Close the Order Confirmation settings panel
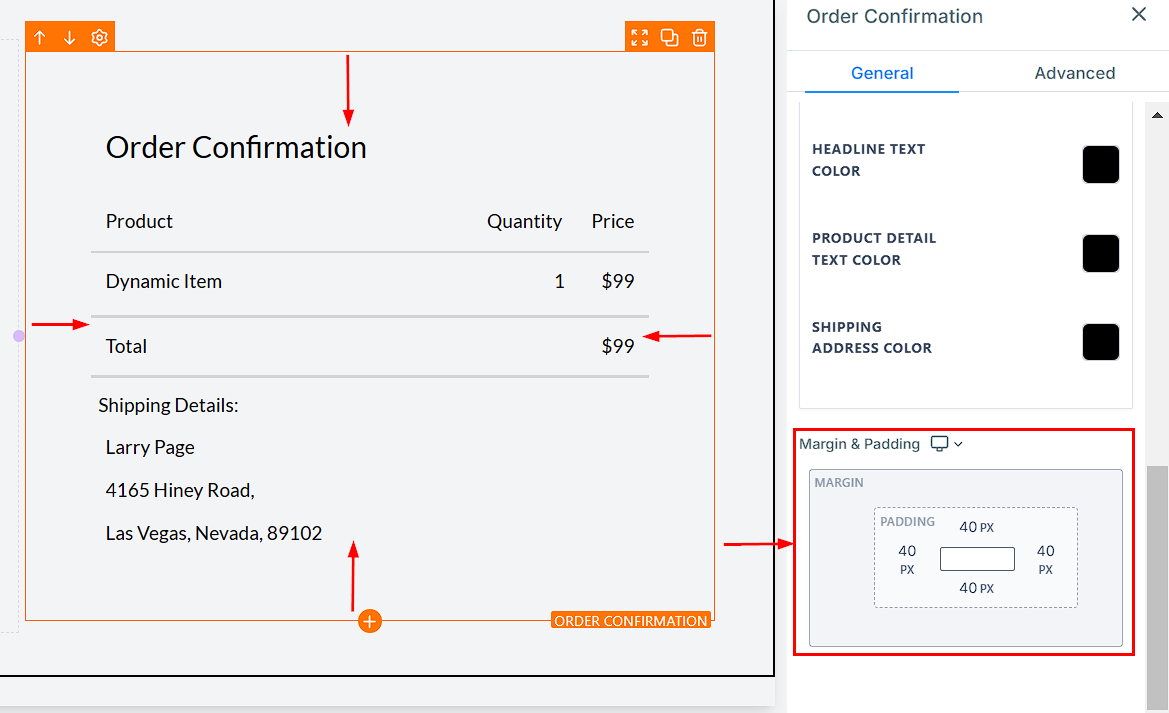Image resolution: width=1169 pixels, height=713 pixels. click(x=1138, y=15)
